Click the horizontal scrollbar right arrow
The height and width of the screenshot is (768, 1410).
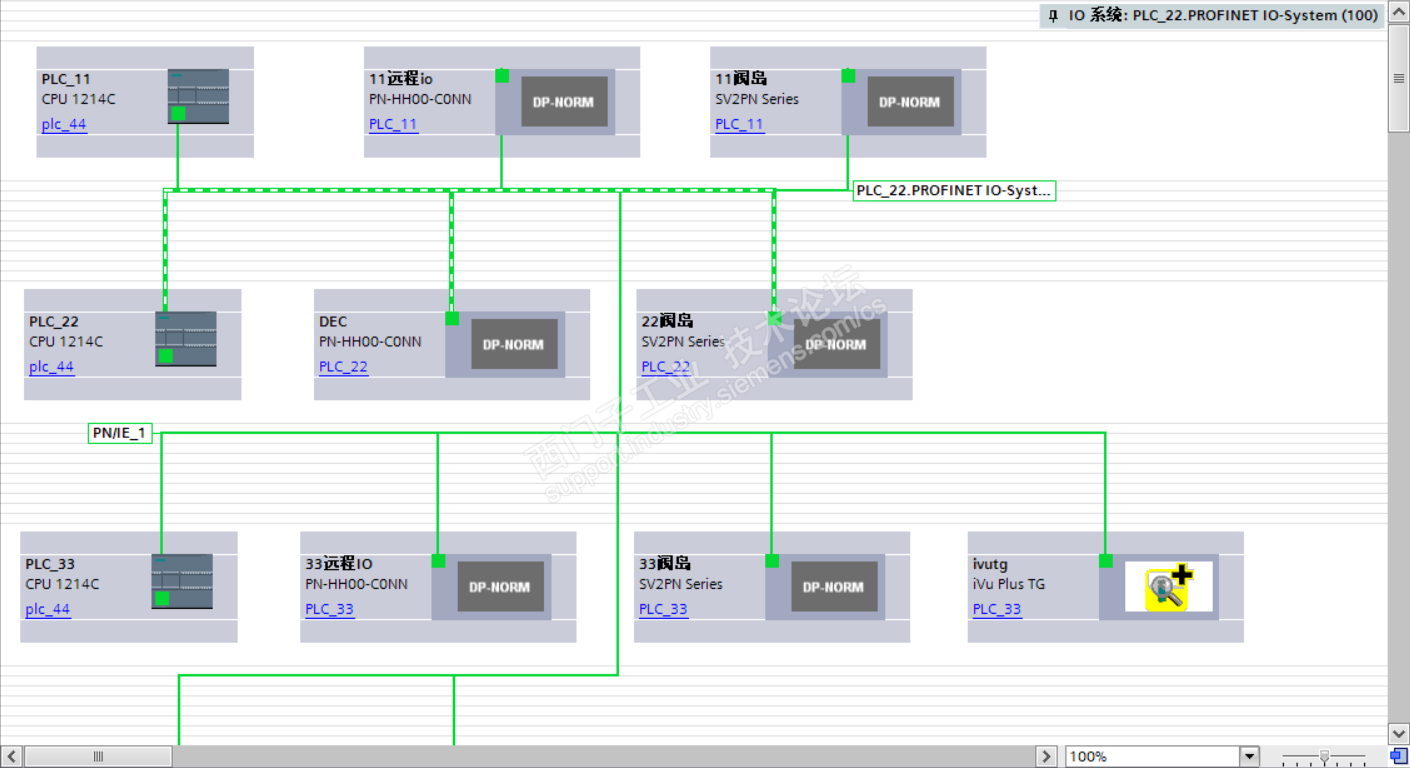[x=1046, y=757]
